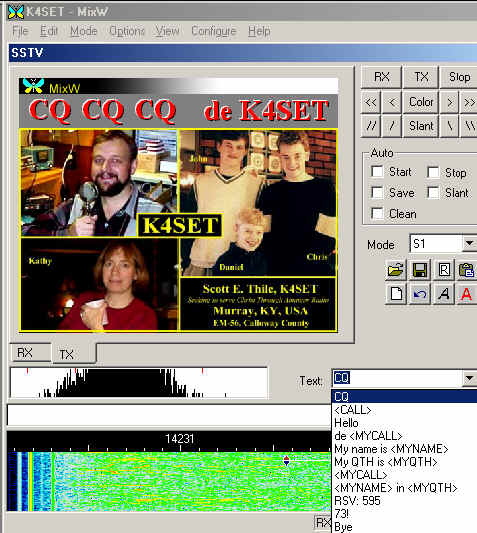Save the SSTV image with the floppy icon
The height and width of the screenshot is (533, 477).
420,270
